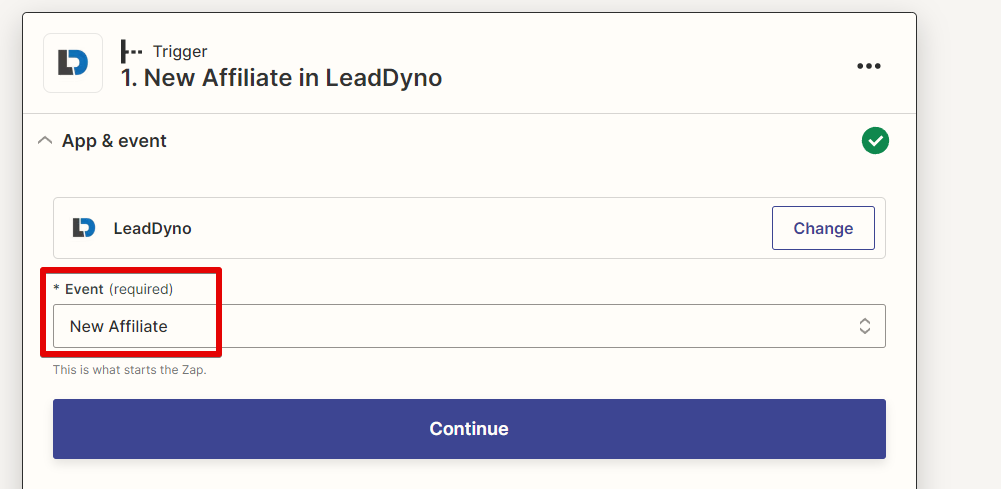Click the small LeadDyno app icon
The image size is (1001, 489).
84,228
